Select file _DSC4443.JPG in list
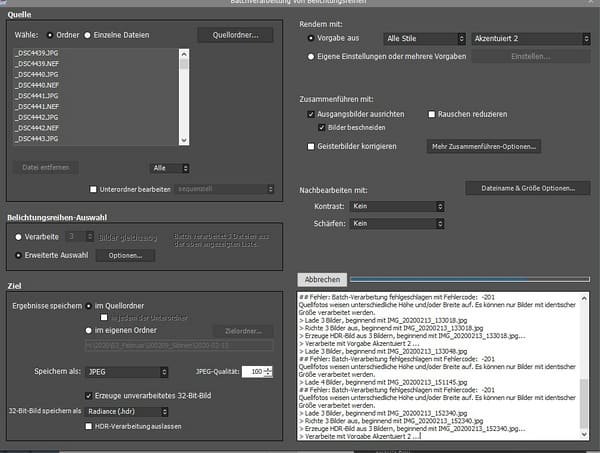The image size is (600, 453). click(x=37, y=139)
